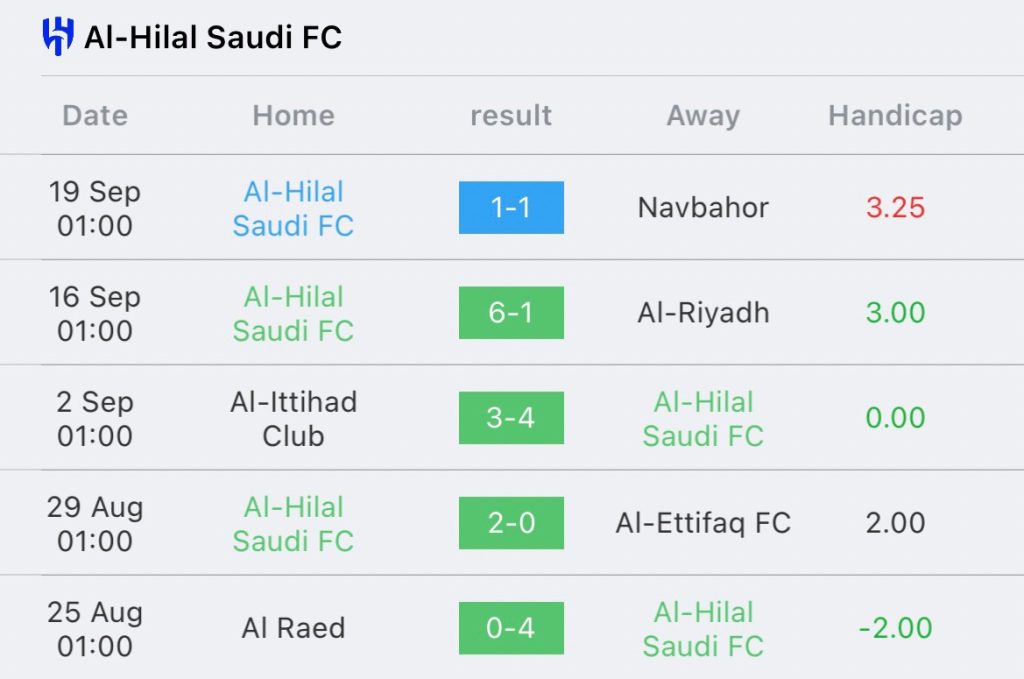Screen dimensions: 1024x679
Task: Click the Away column header
Action: (x=703, y=116)
